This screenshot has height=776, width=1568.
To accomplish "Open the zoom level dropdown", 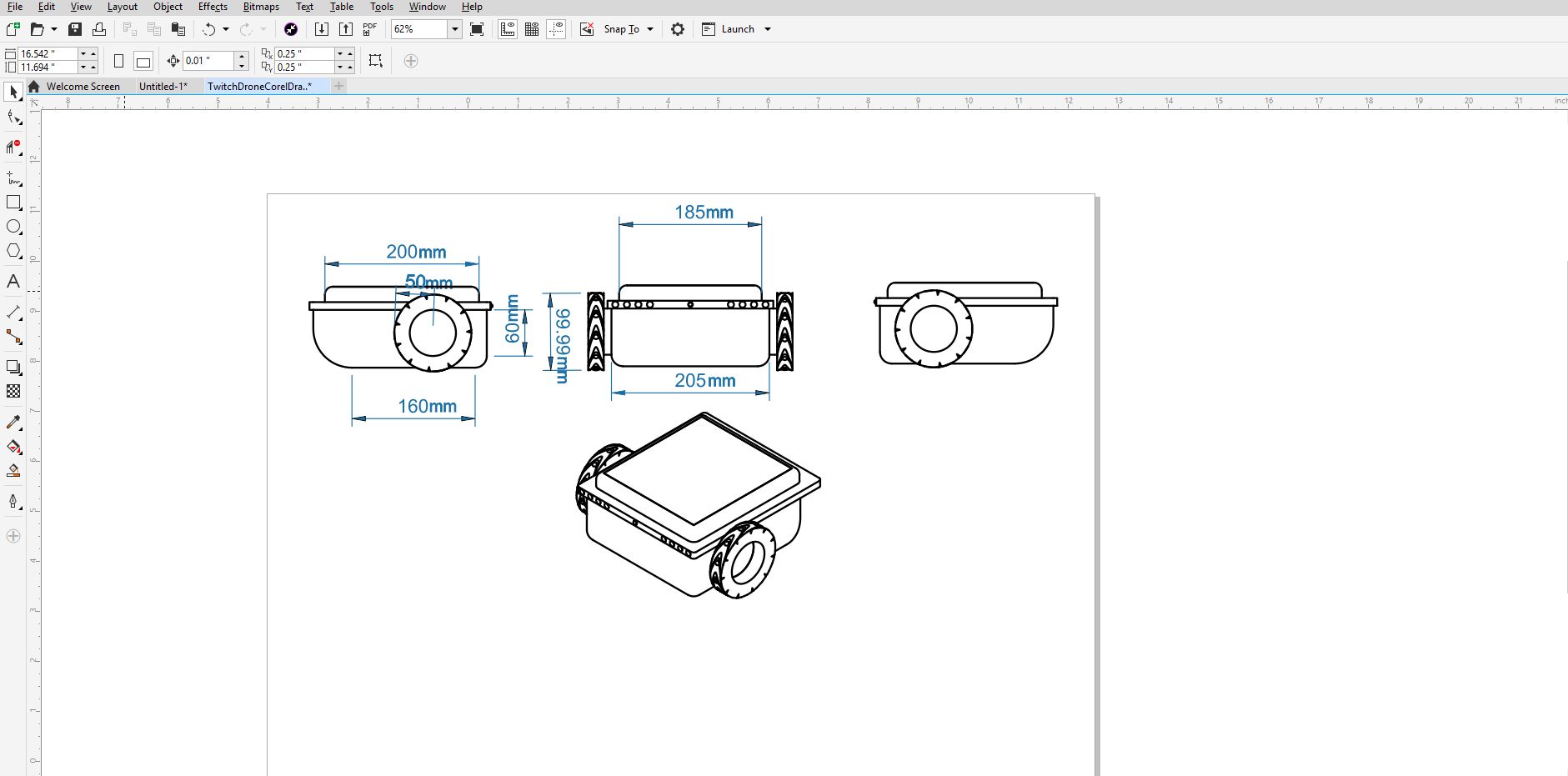I will click(454, 29).
